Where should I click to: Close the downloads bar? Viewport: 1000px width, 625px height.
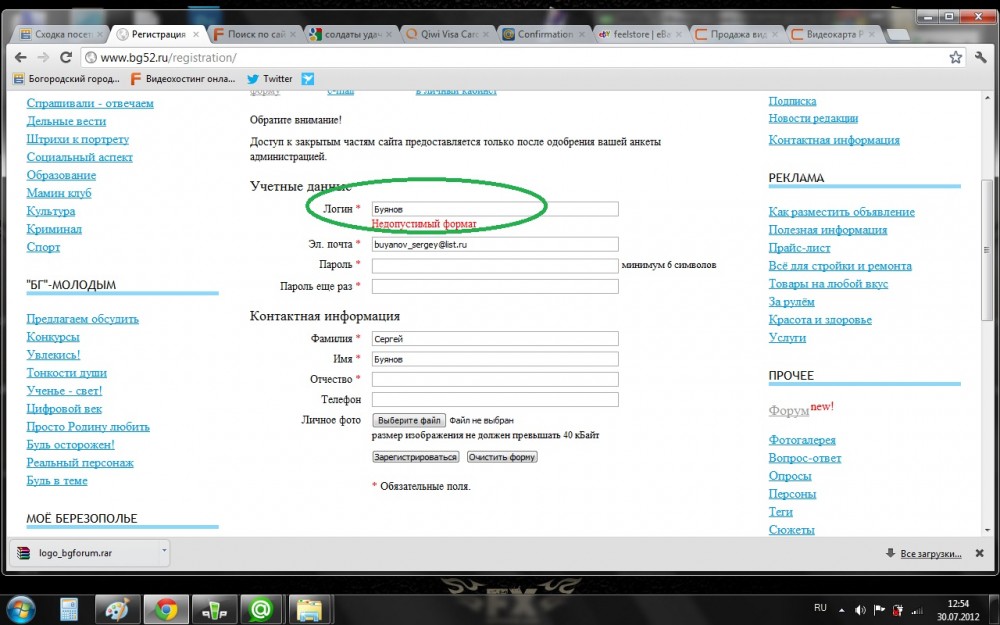[985, 552]
